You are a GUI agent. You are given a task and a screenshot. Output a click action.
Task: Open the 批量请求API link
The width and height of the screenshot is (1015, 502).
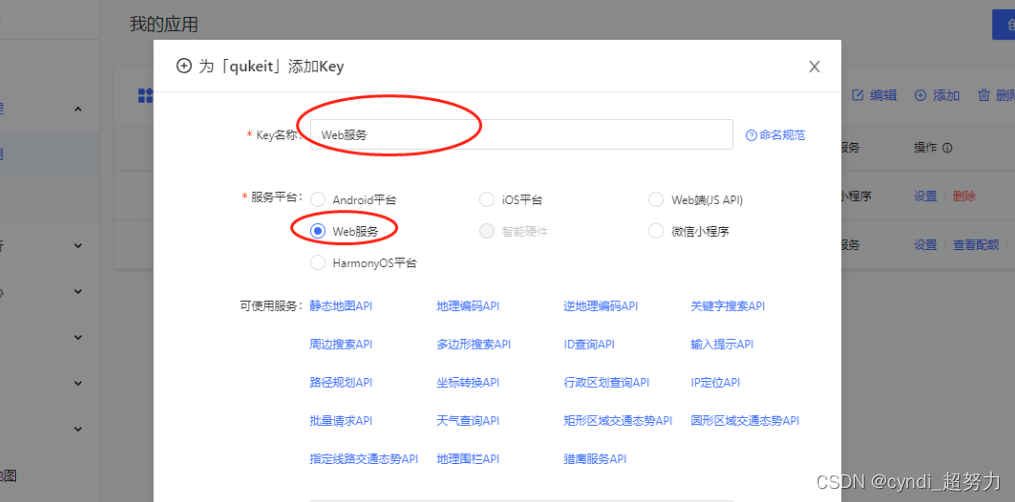point(341,420)
